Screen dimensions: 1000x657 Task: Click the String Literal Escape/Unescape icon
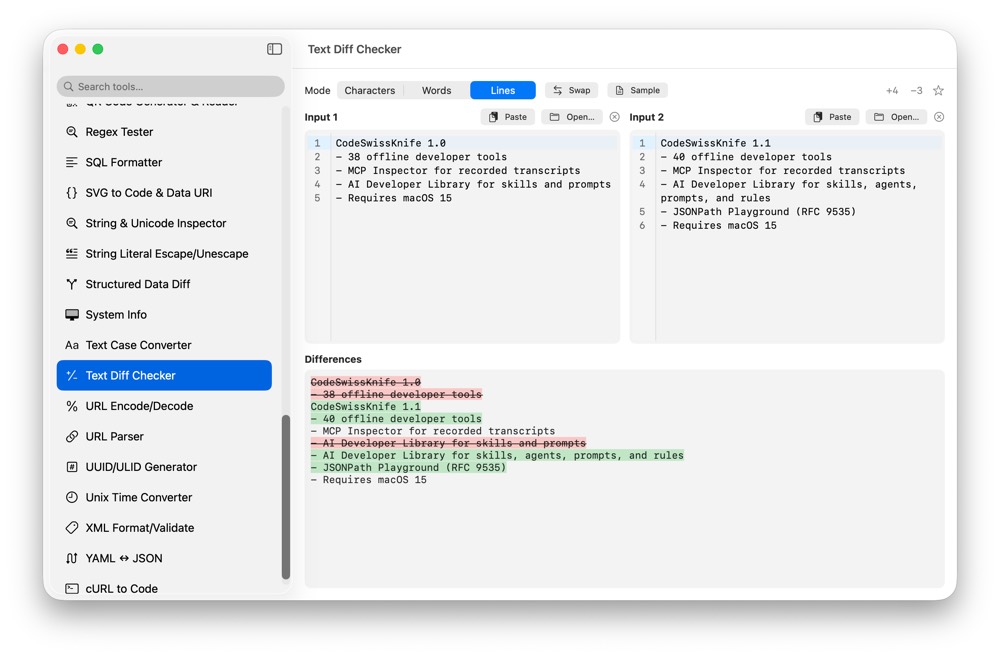tap(71, 253)
